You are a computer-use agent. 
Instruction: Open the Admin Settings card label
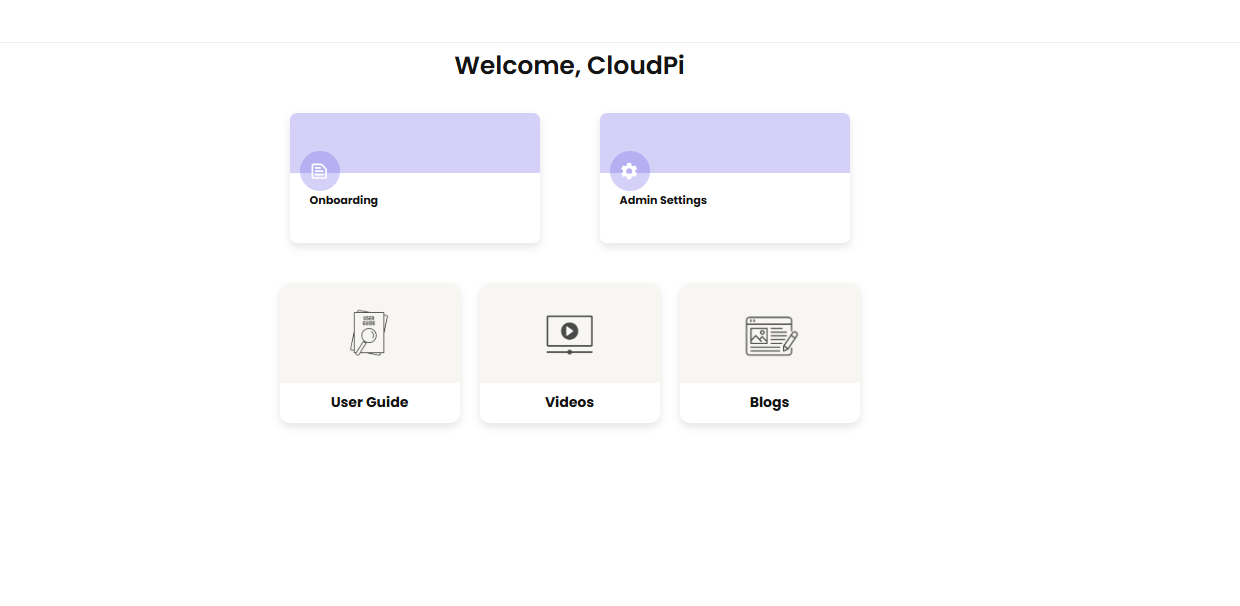tap(663, 200)
